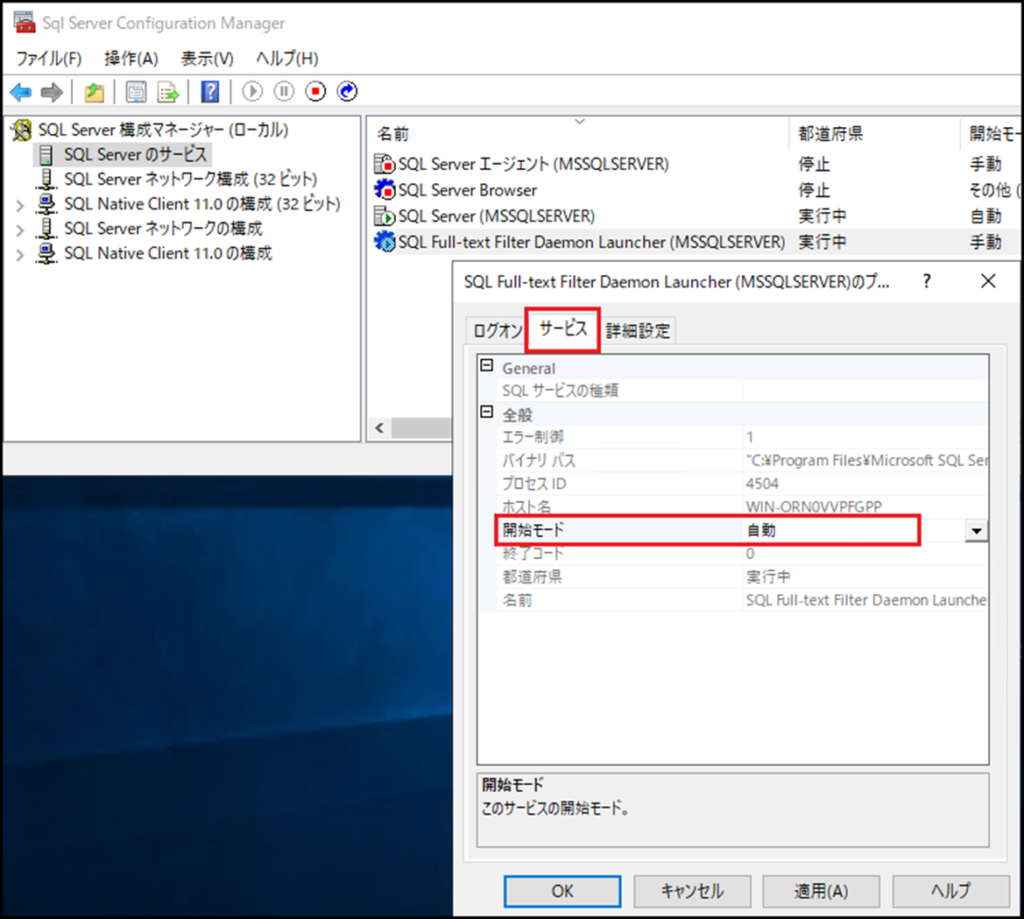This screenshot has height=919, width=1024.
Task: Open the ファイル(F) menu
Action: [x=48, y=59]
